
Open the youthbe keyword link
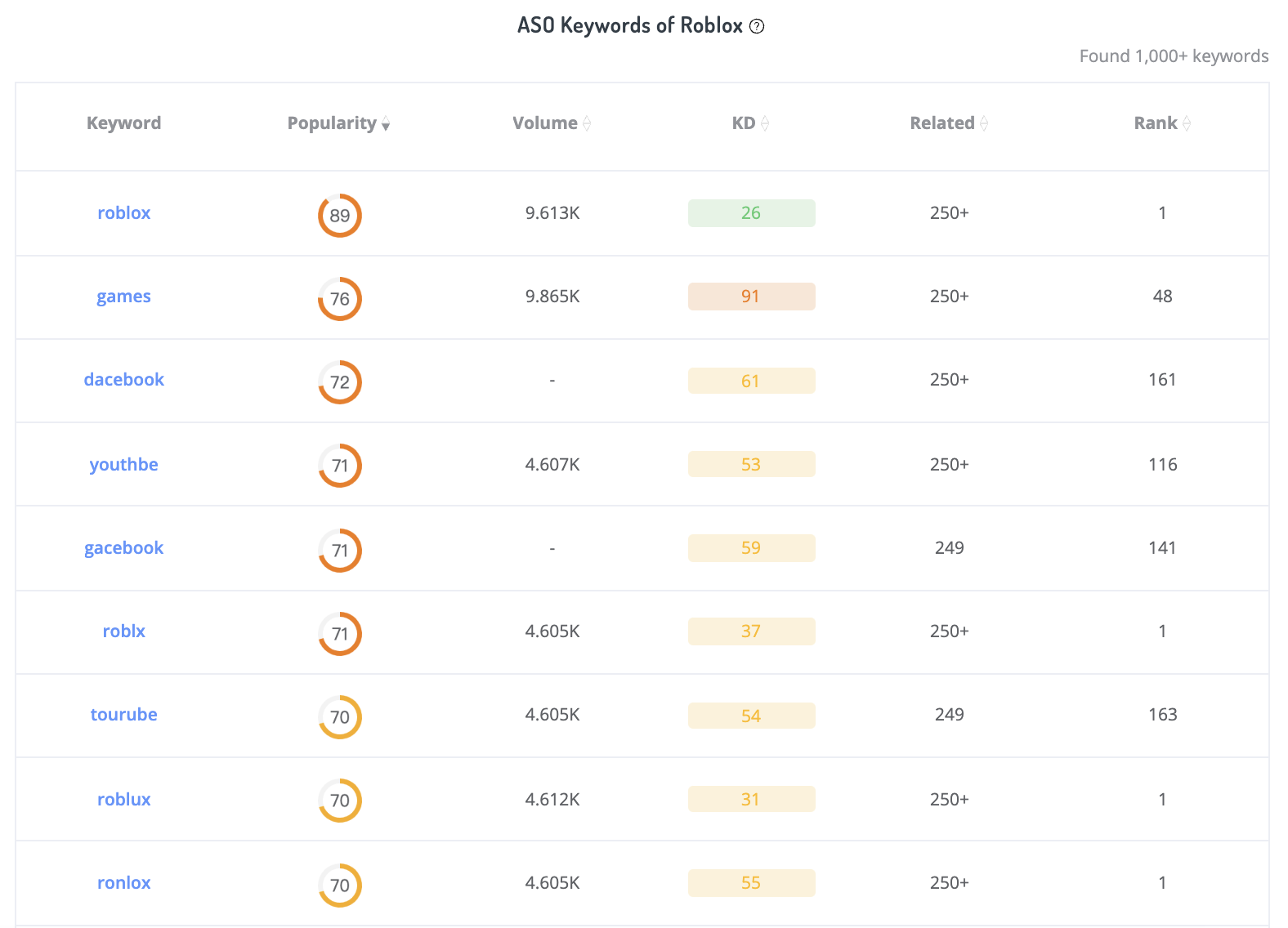tap(124, 465)
